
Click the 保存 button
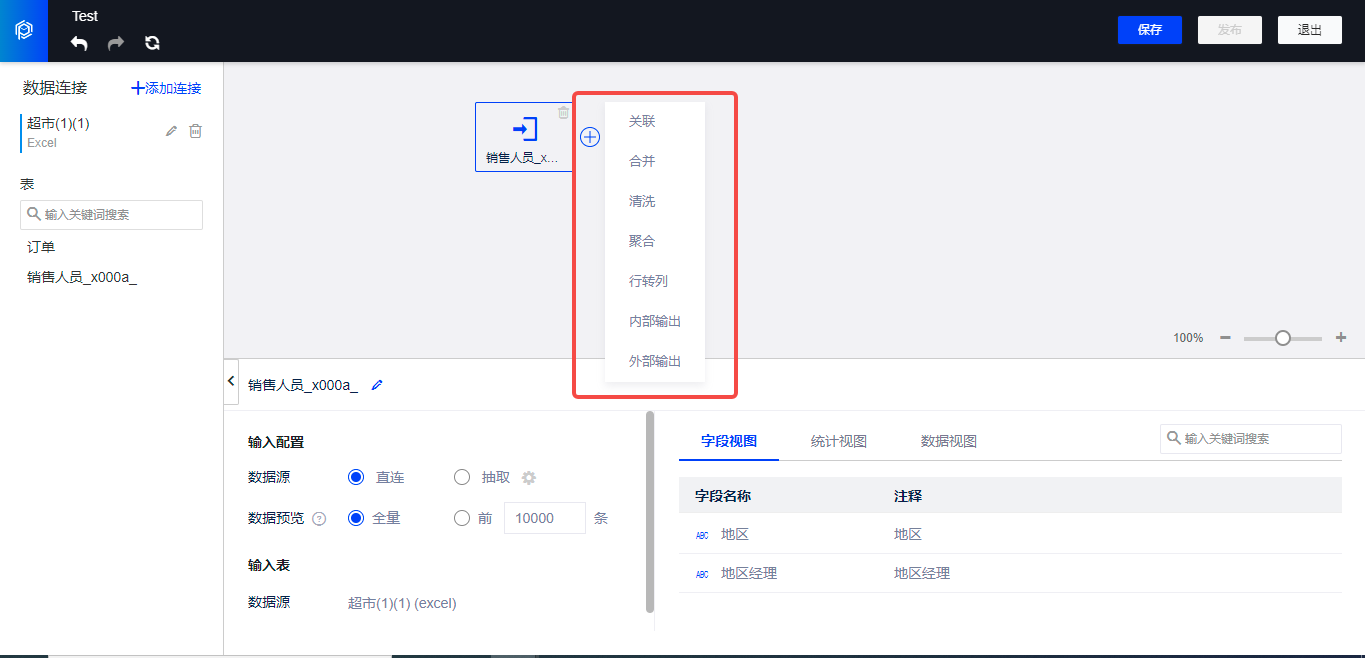tap(1150, 30)
